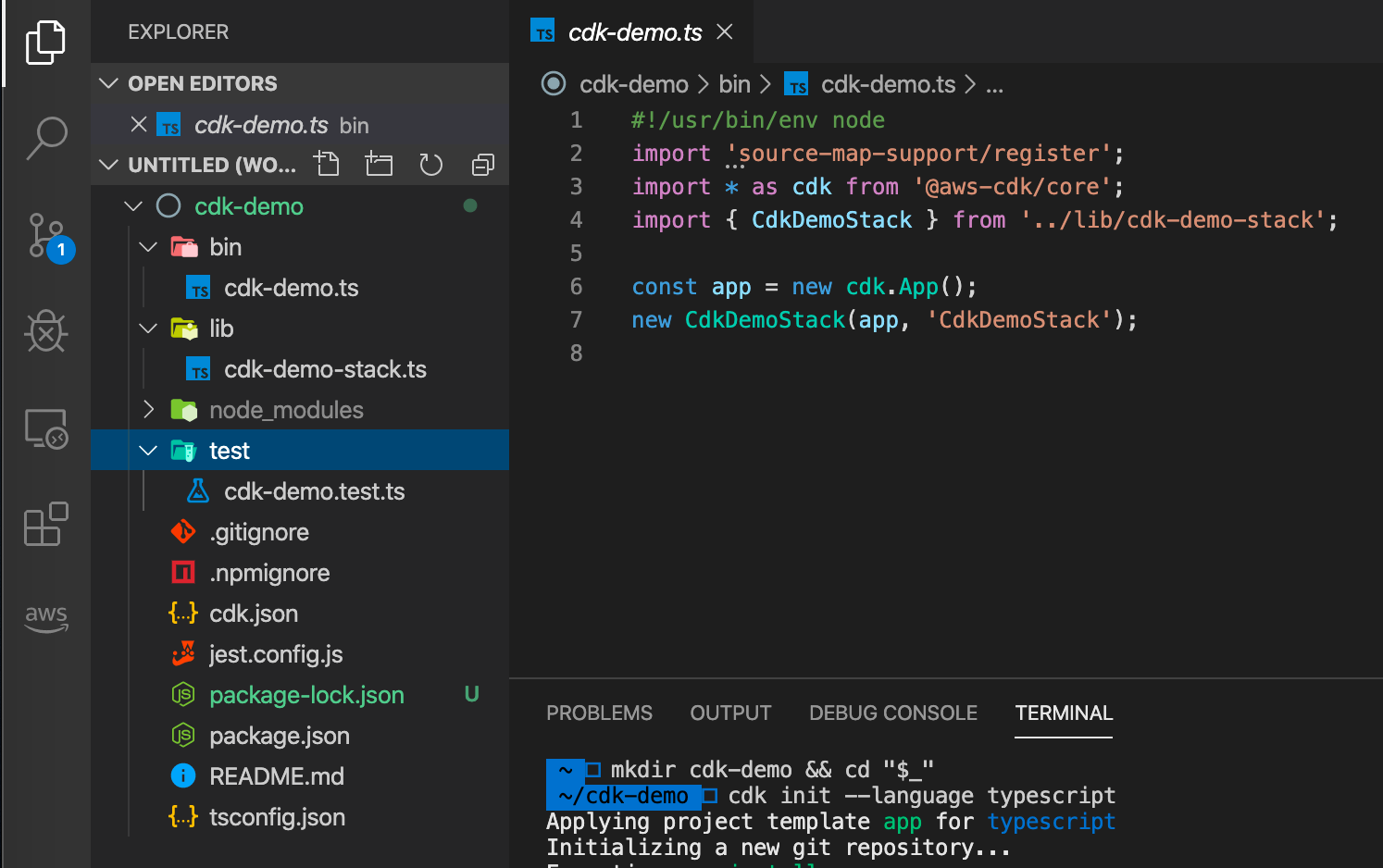Open the AWS toolkit icon

(45, 618)
